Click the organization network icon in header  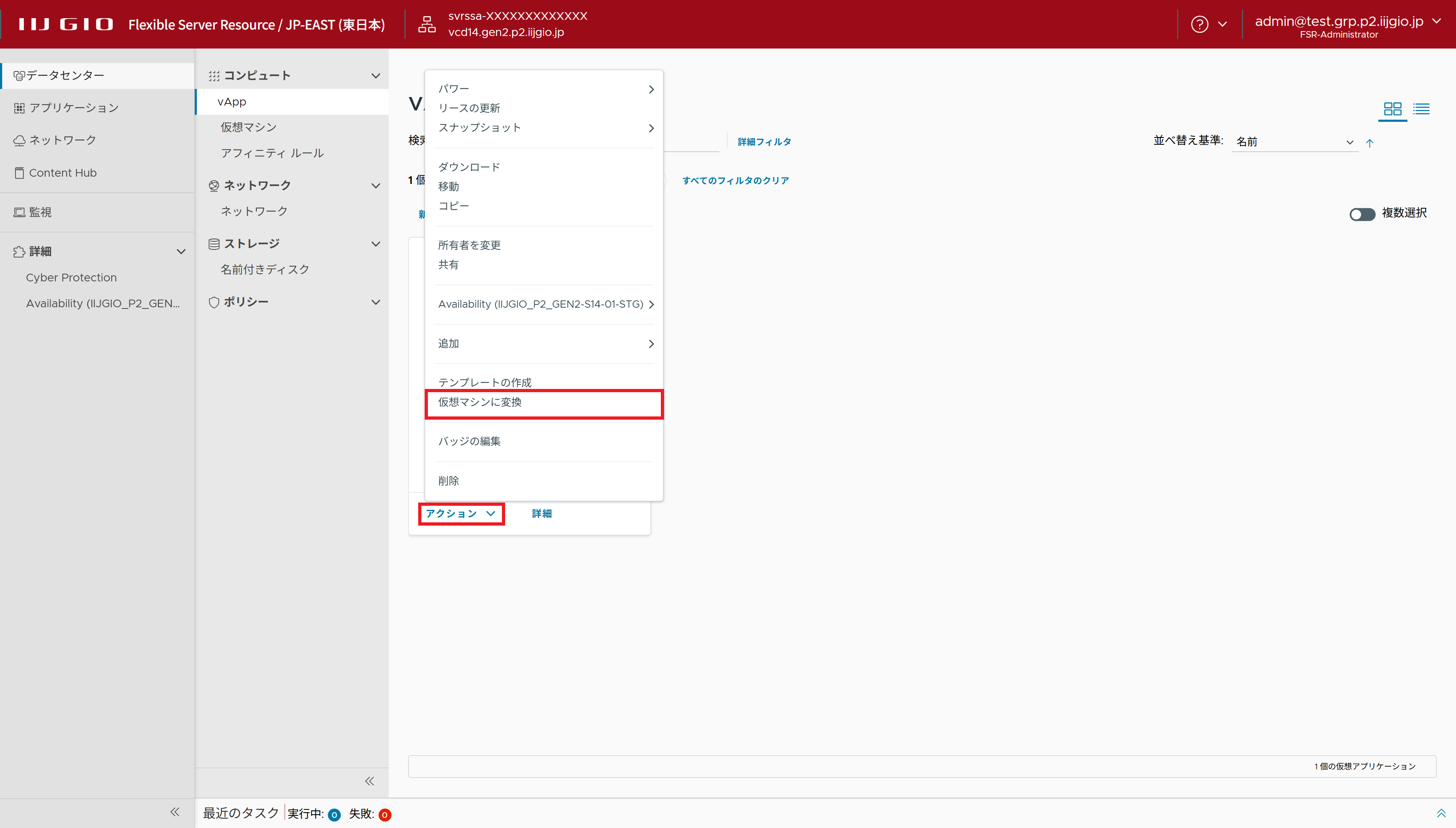427,24
